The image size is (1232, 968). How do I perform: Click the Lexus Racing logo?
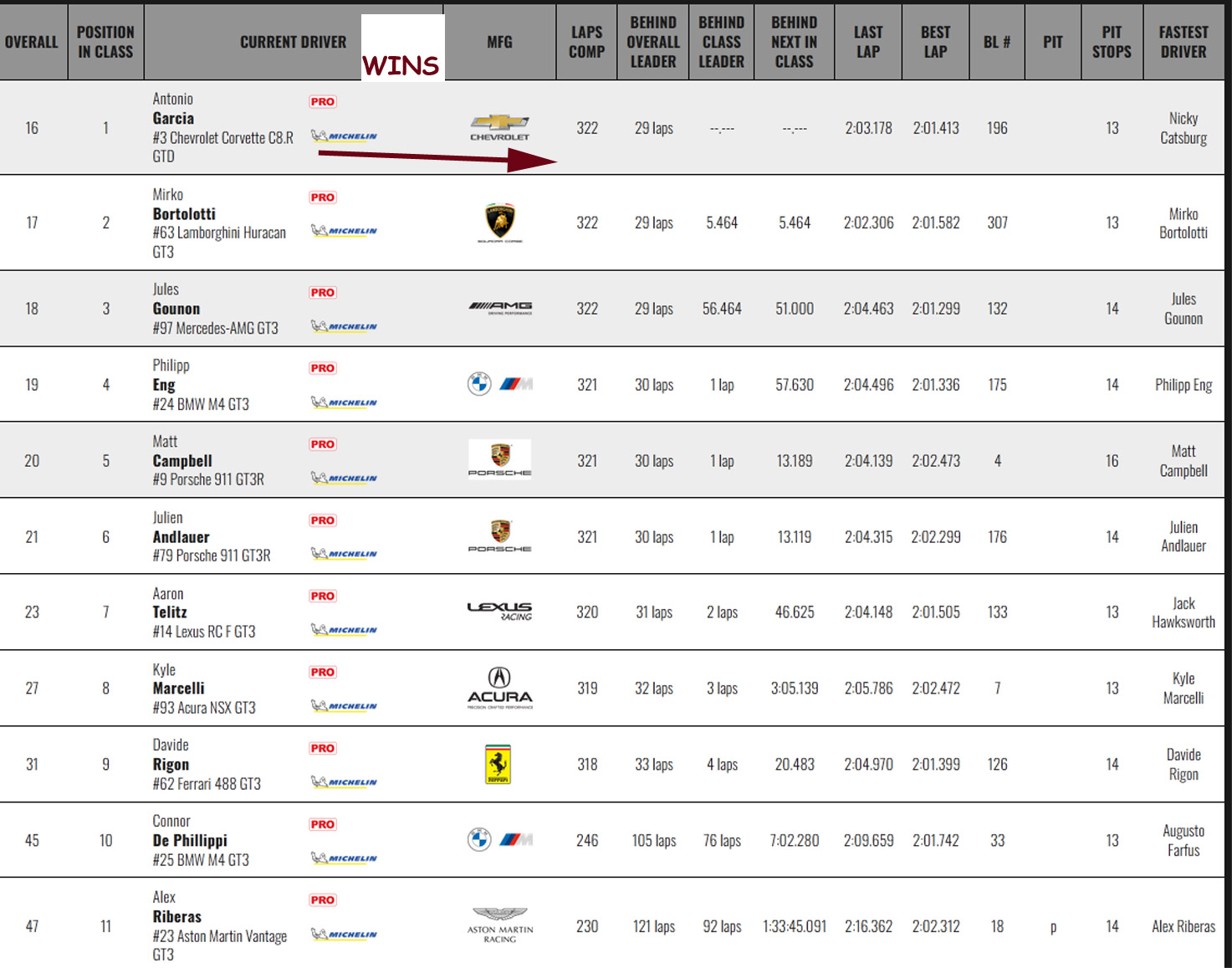click(x=499, y=612)
